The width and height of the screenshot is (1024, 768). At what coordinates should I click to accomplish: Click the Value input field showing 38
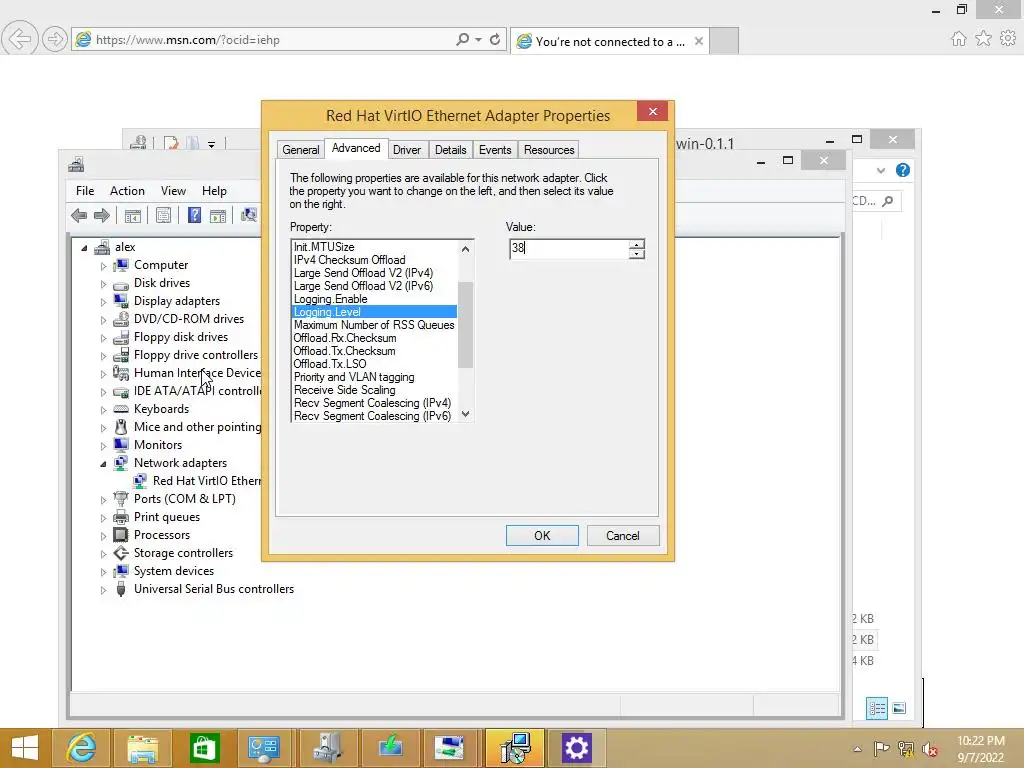[569, 249]
